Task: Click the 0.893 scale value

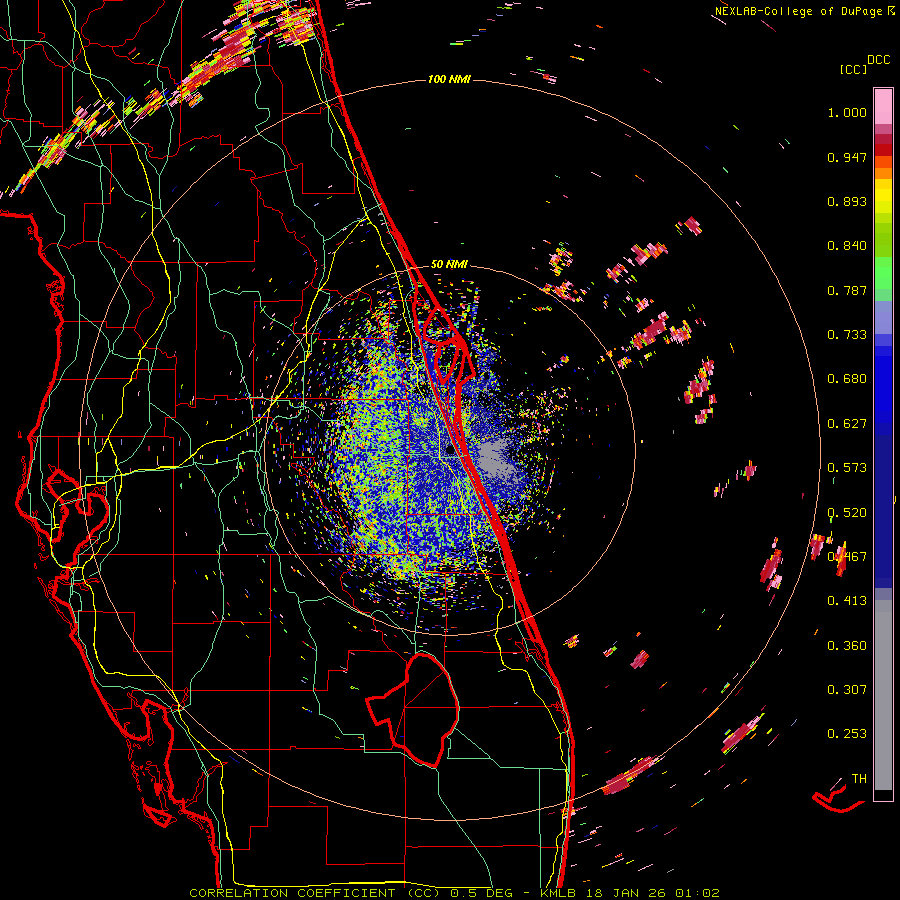Action: click(x=847, y=201)
